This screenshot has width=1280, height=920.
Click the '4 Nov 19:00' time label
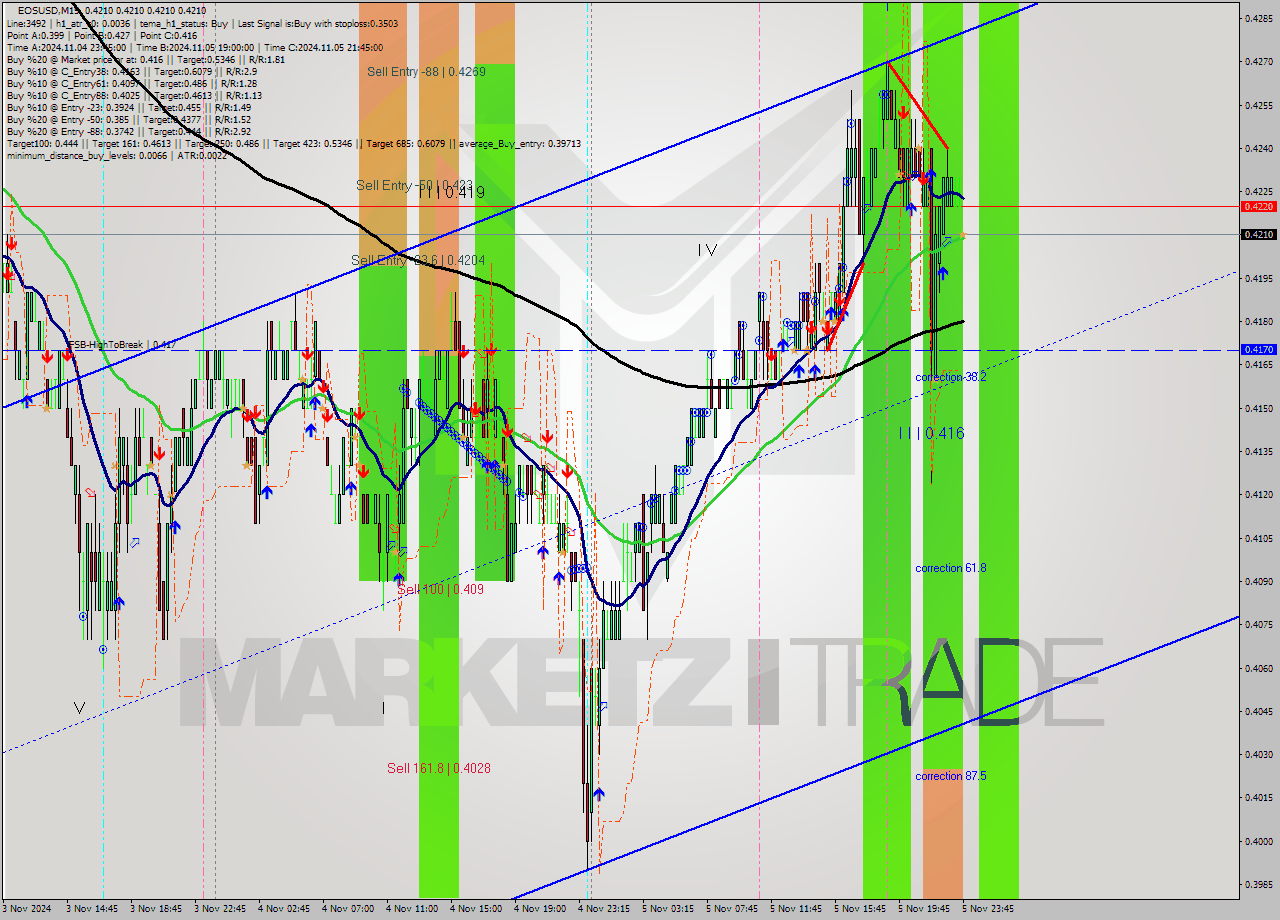coord(540,909)
